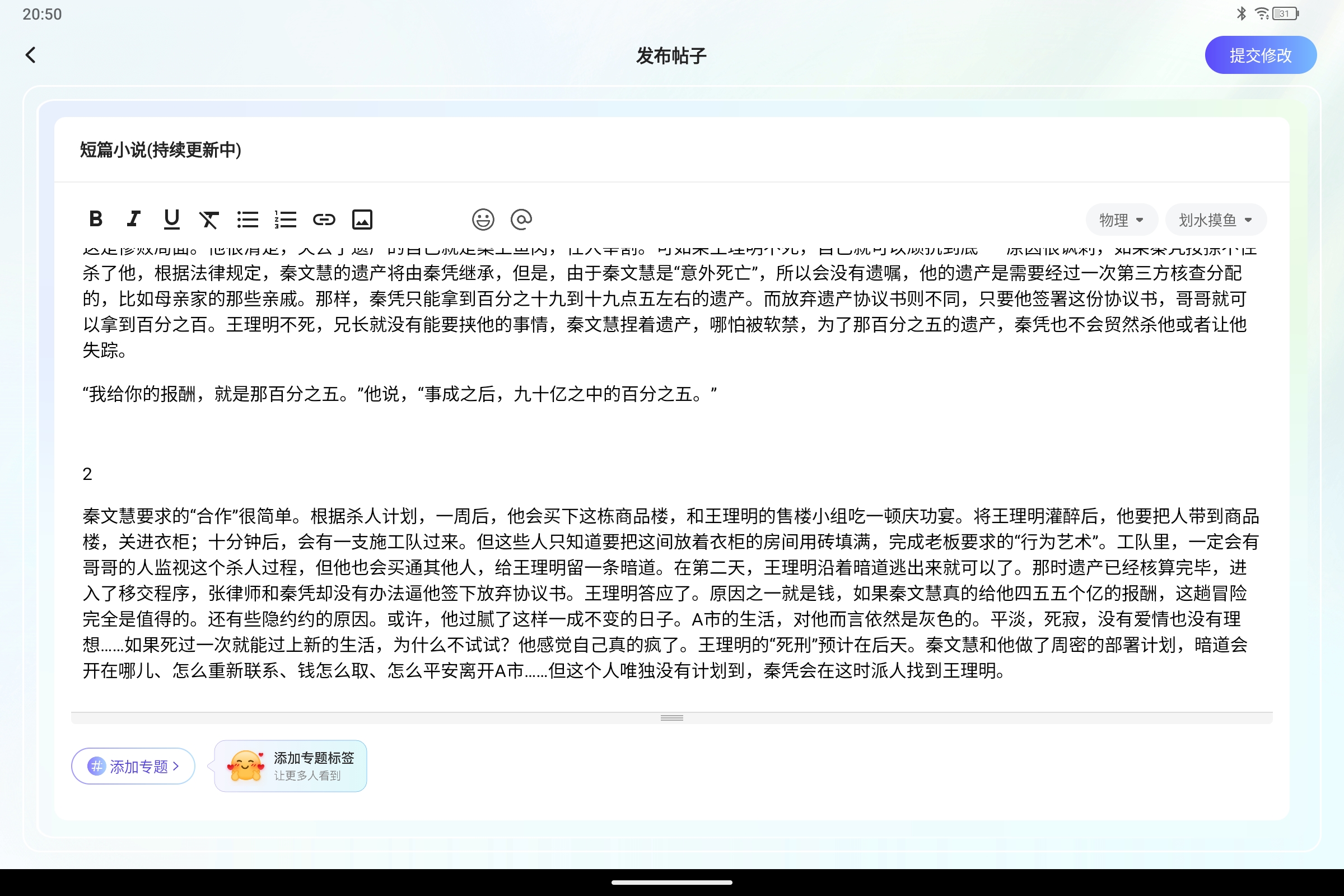Open the 物理 category dropdown
Screen dimensions: 1344x896
click(x=1121, y=220)
